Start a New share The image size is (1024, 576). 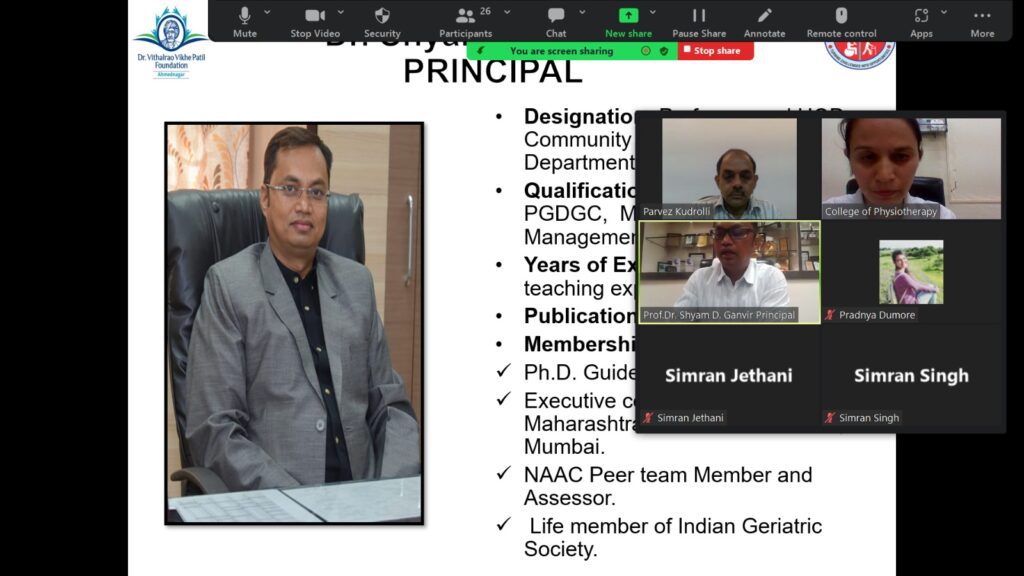pos(628,21)
